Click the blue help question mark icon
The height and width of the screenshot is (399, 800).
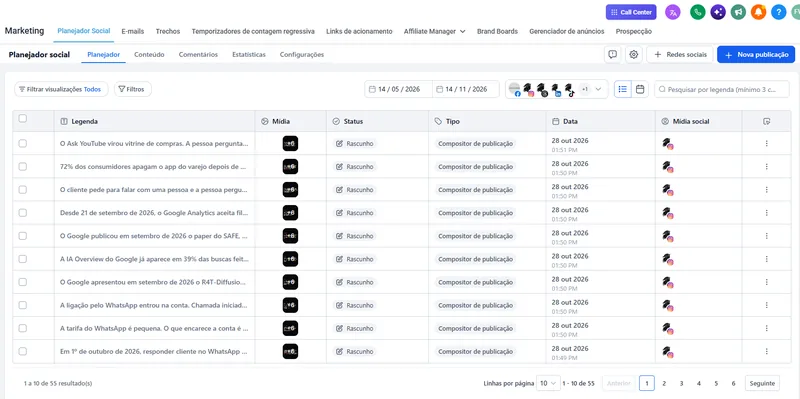coord(778,12)
